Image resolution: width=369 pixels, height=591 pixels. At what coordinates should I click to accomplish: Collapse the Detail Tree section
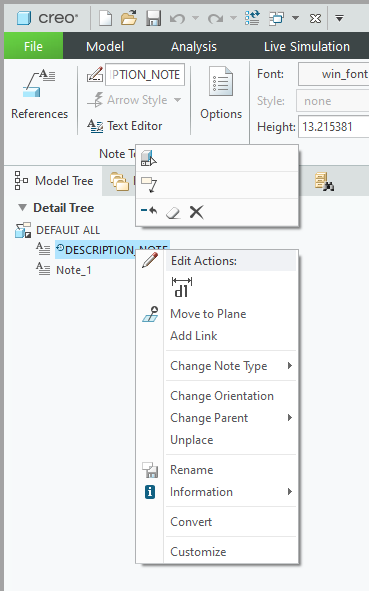[23, 208]
